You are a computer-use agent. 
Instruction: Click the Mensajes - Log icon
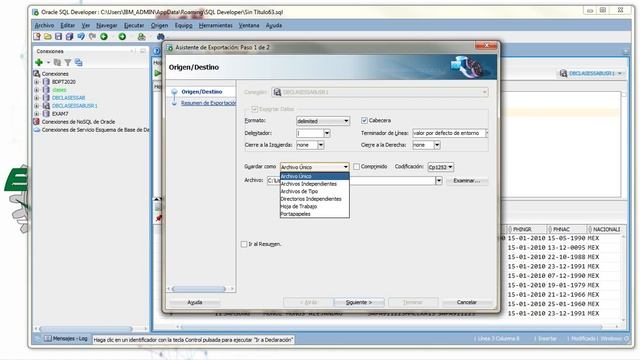48,339
